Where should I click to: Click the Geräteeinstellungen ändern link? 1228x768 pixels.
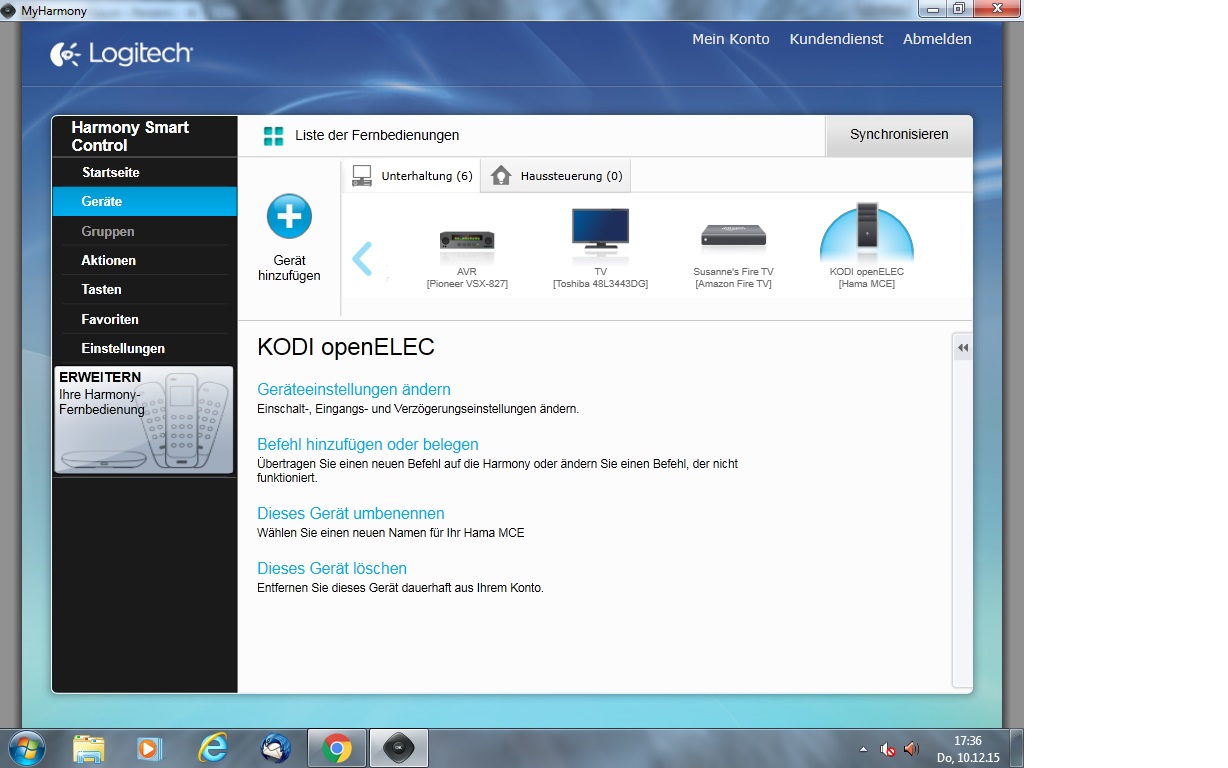pyautogui.click(x=354, y=389)
